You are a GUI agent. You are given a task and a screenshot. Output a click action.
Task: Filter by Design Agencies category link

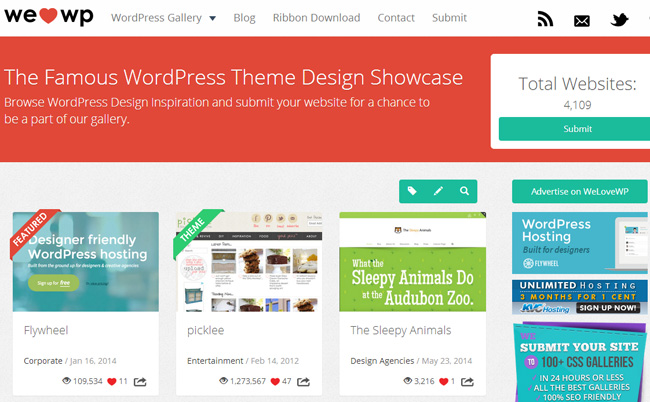coord(382,361)
